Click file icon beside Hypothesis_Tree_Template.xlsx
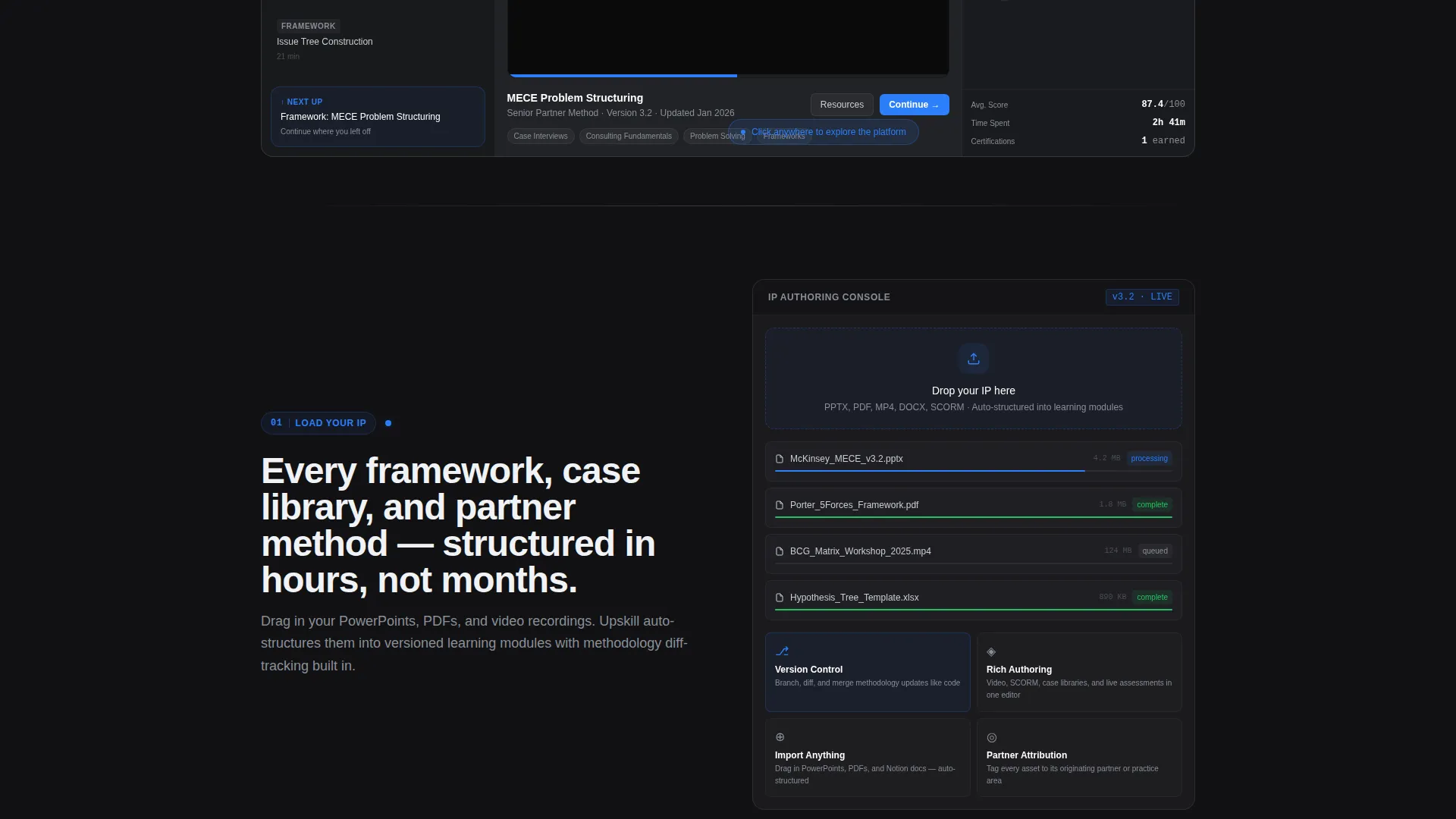 click(780, 598)
